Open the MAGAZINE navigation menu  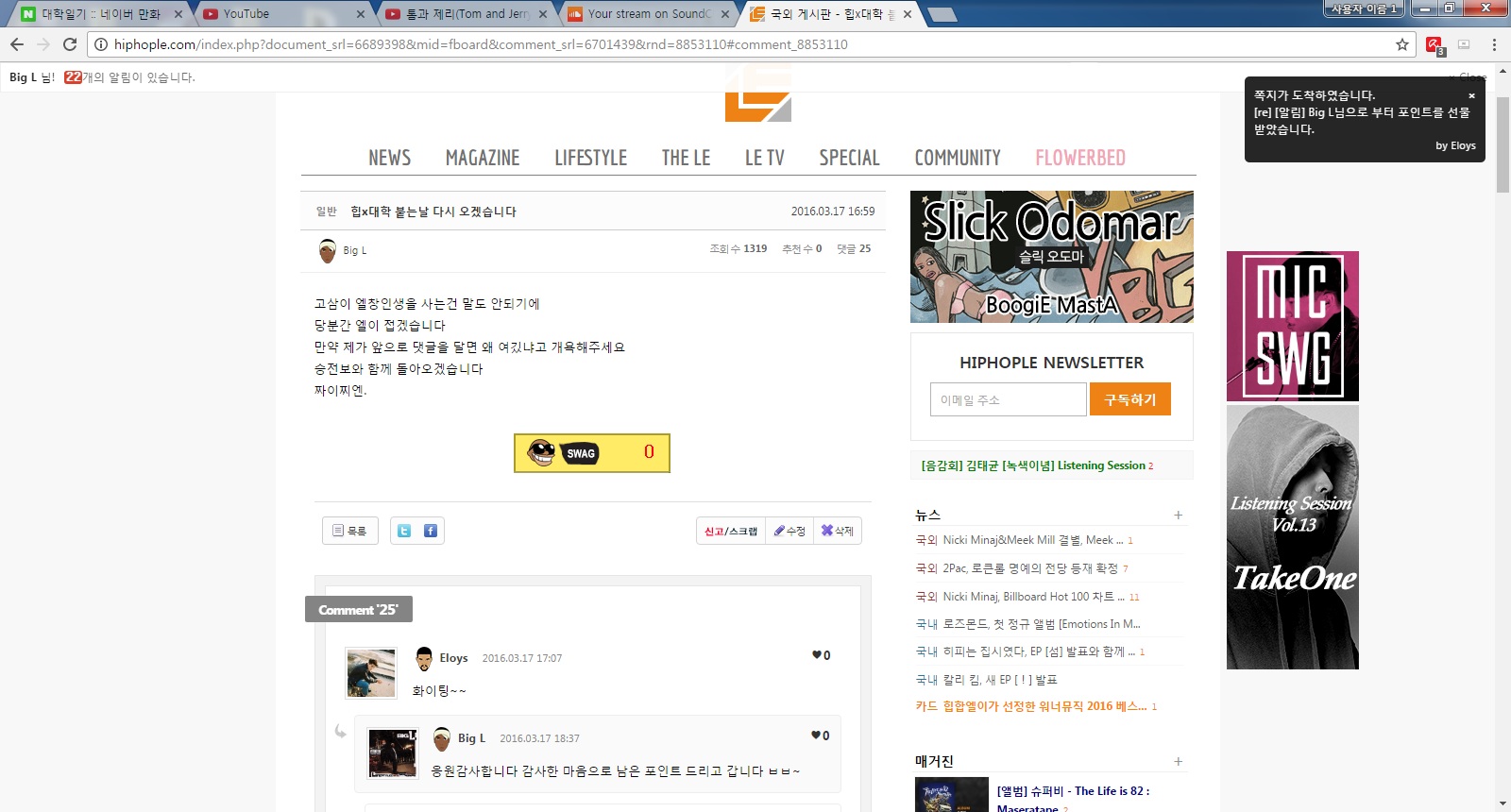(x=482, y=158)
